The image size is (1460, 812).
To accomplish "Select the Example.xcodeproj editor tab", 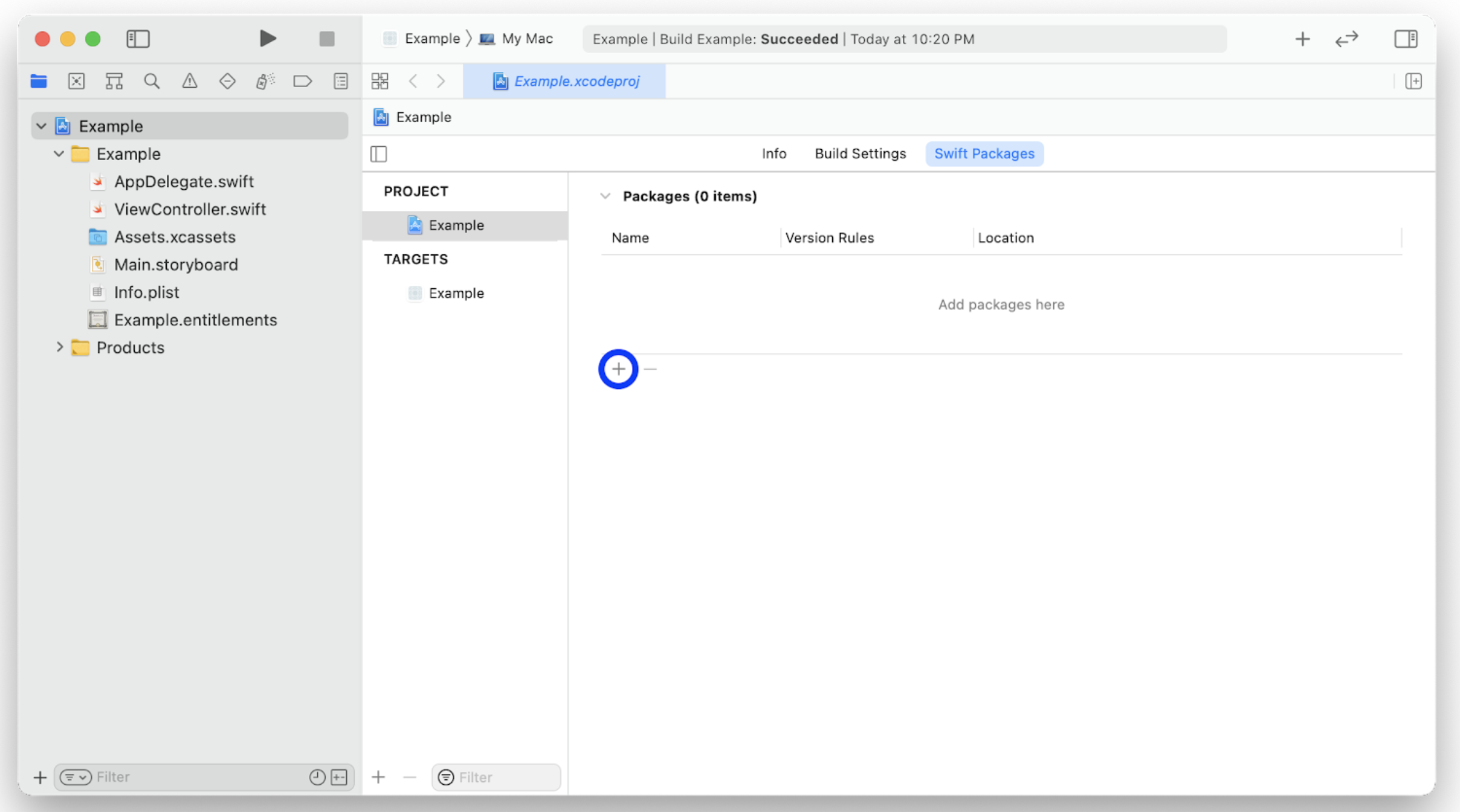I will (564, 81).
